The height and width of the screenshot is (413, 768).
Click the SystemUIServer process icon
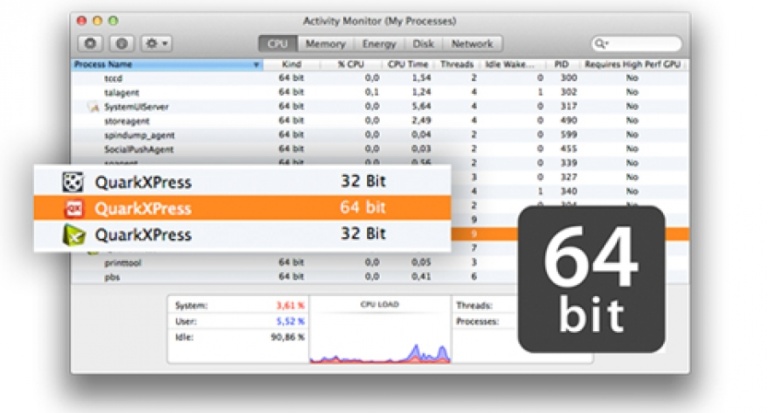94,106
